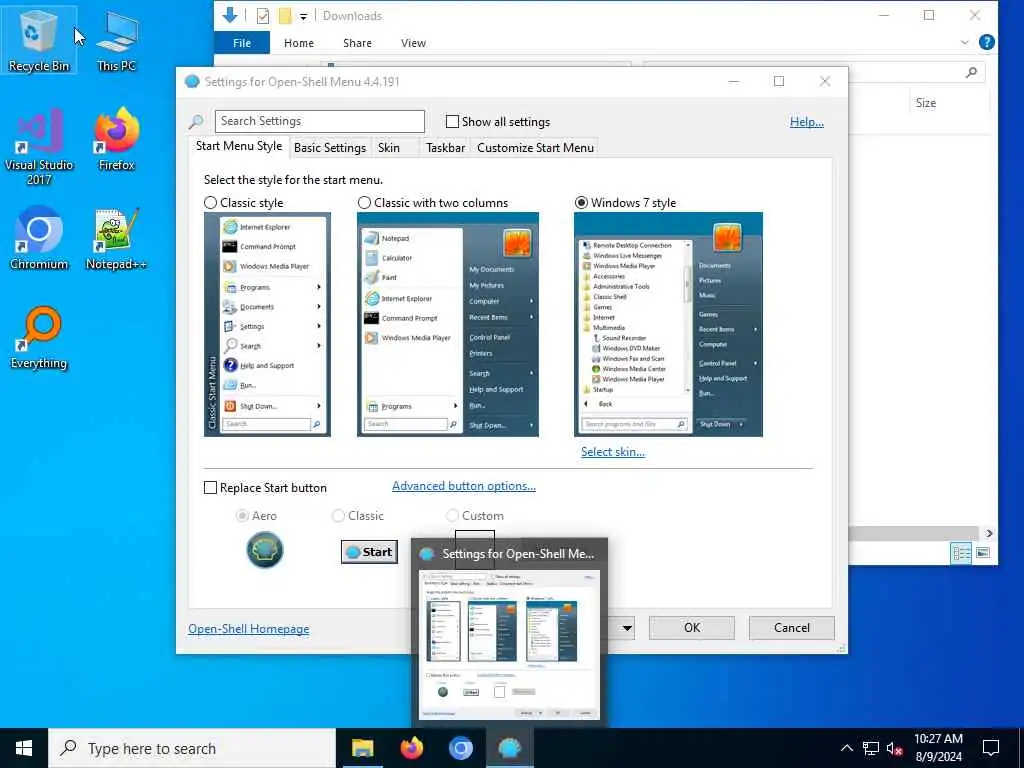1024x768 pixels.
Task: Focus the Search Settings input field
Action: (x=319, y=121)
